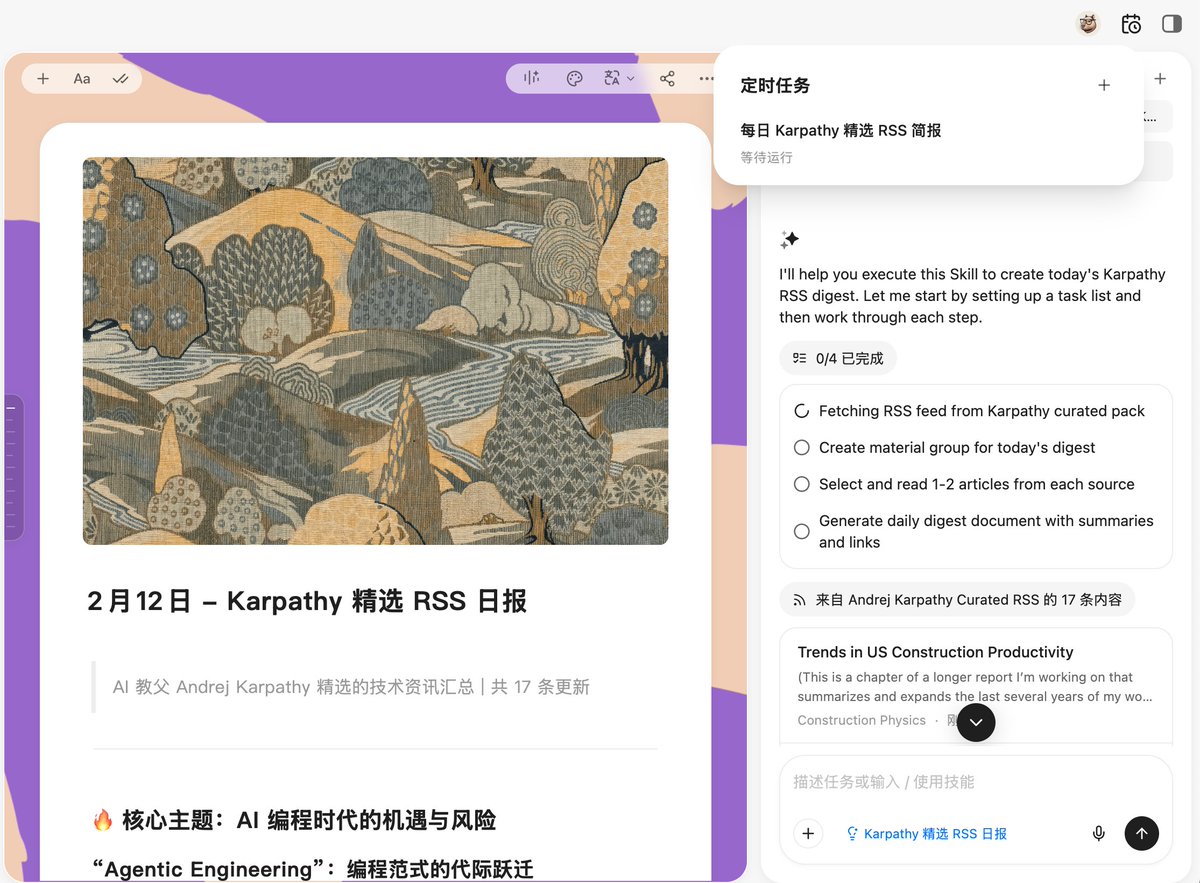The width and height of the screenshot is (1200, 883).
Task: Click the palette icon to change theme
Action: 574,77
